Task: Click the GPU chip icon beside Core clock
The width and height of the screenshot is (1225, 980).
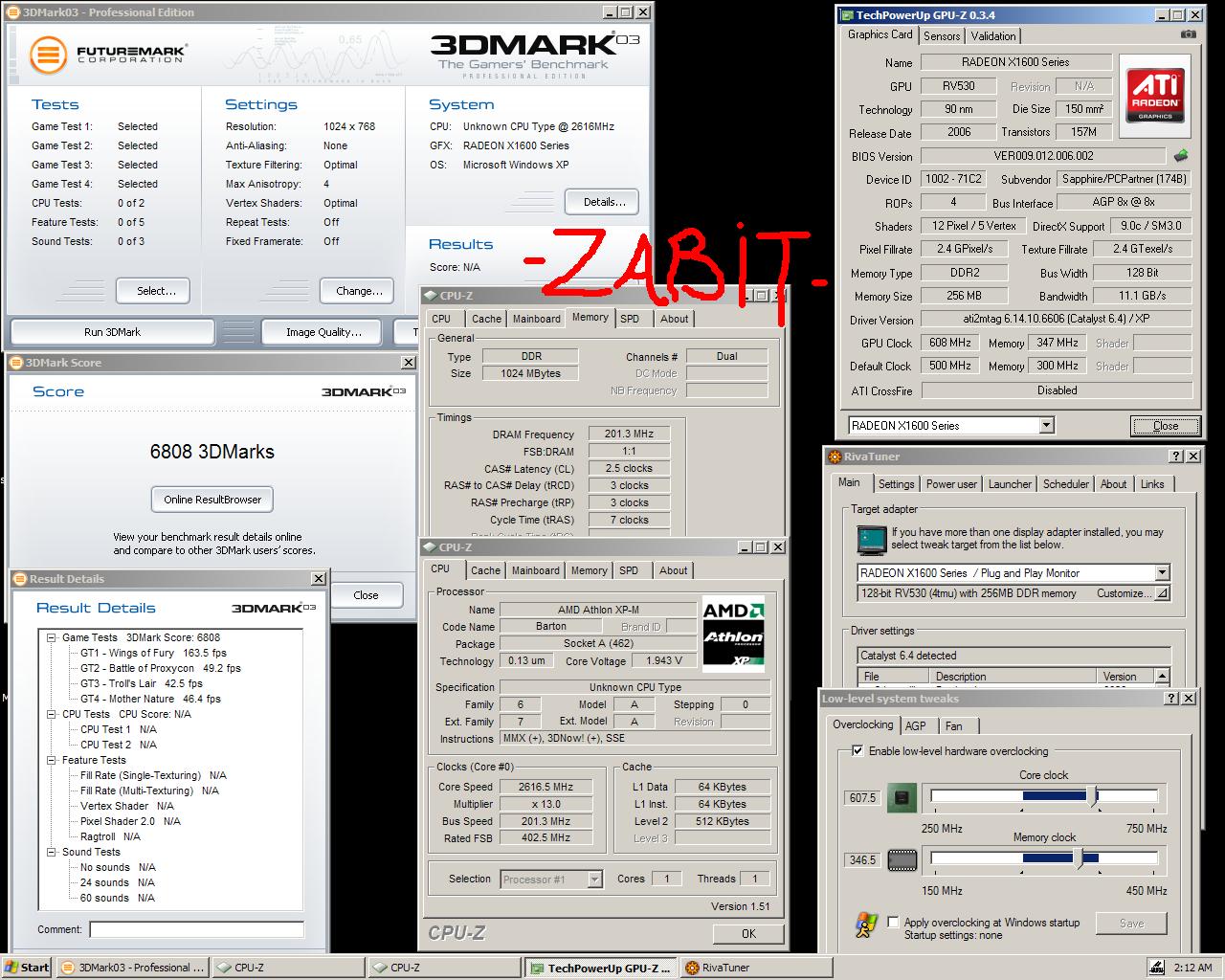Action: [x=902, y=797]
